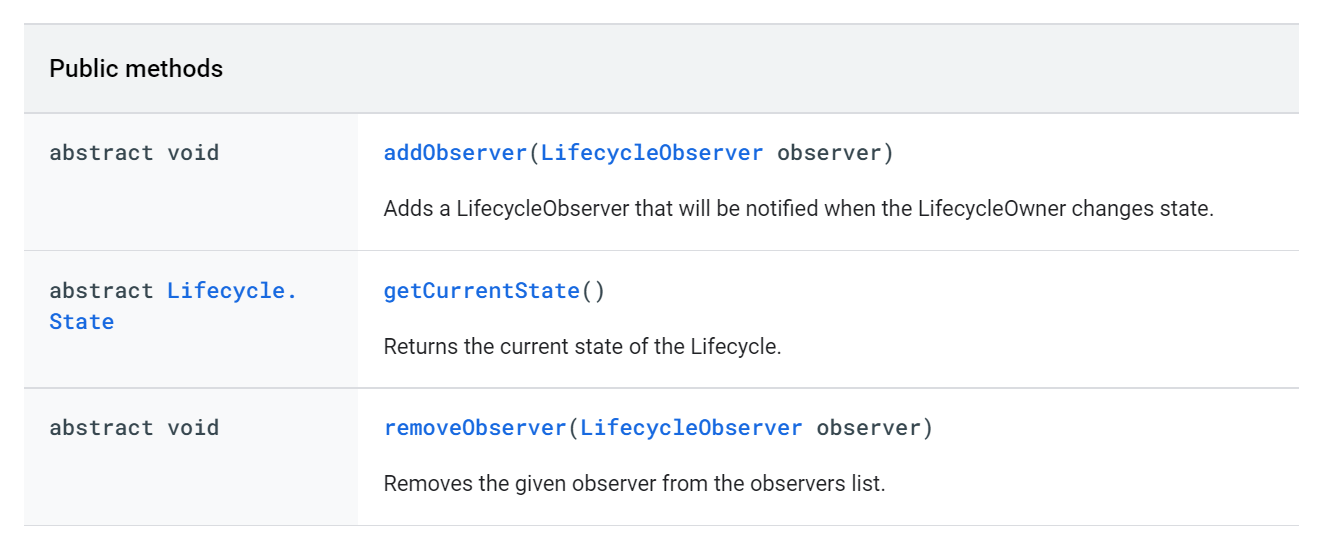Open the addObserver method link
1329x544 pixels.
click(455, 153)
